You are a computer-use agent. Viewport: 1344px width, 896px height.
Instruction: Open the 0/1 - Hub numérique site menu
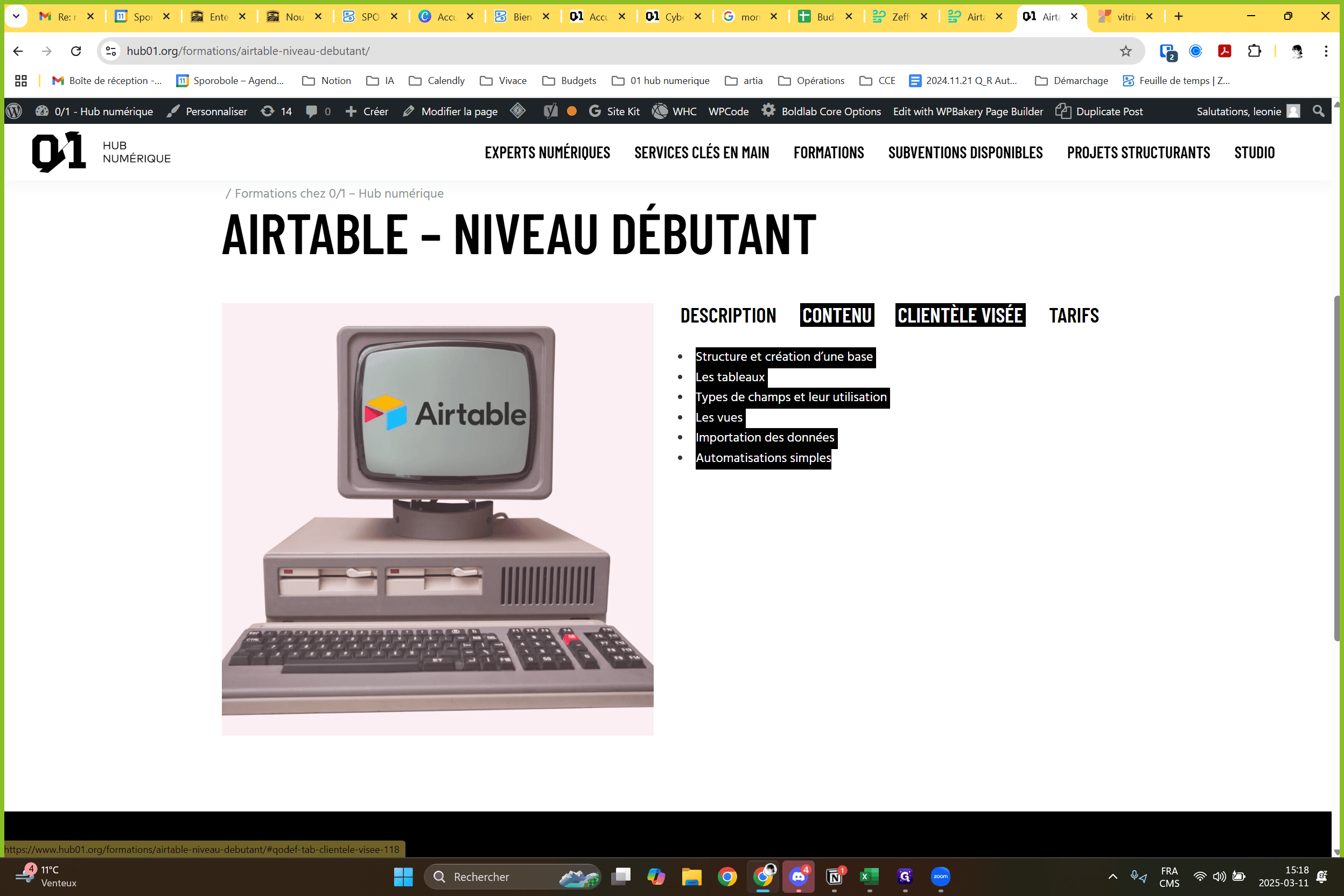94,111
